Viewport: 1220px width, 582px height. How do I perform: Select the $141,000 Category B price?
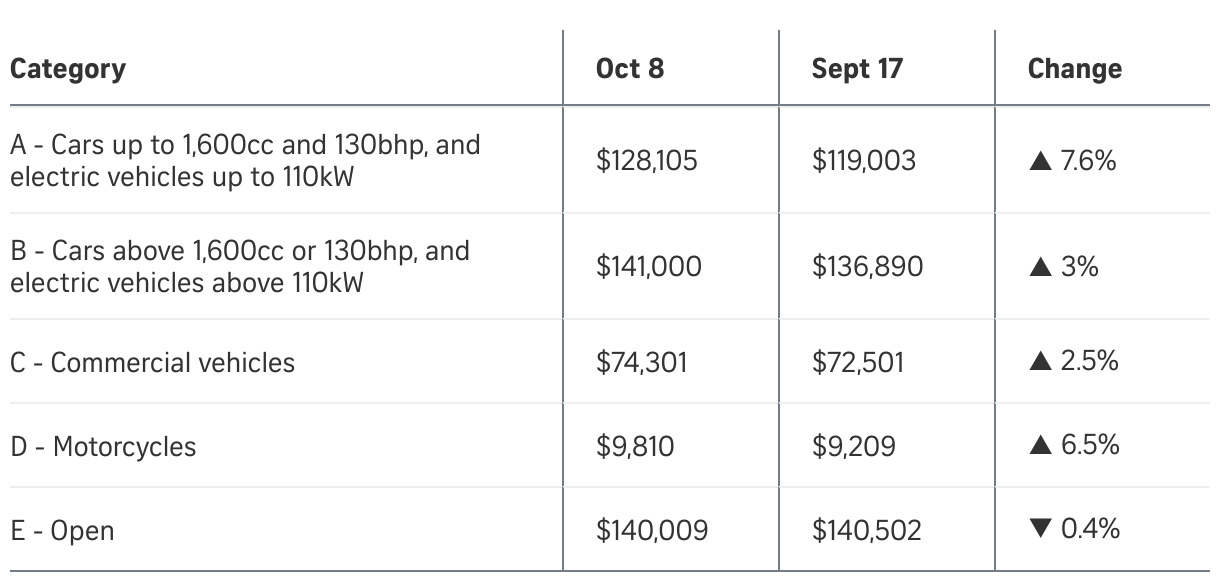click(649, 267)
